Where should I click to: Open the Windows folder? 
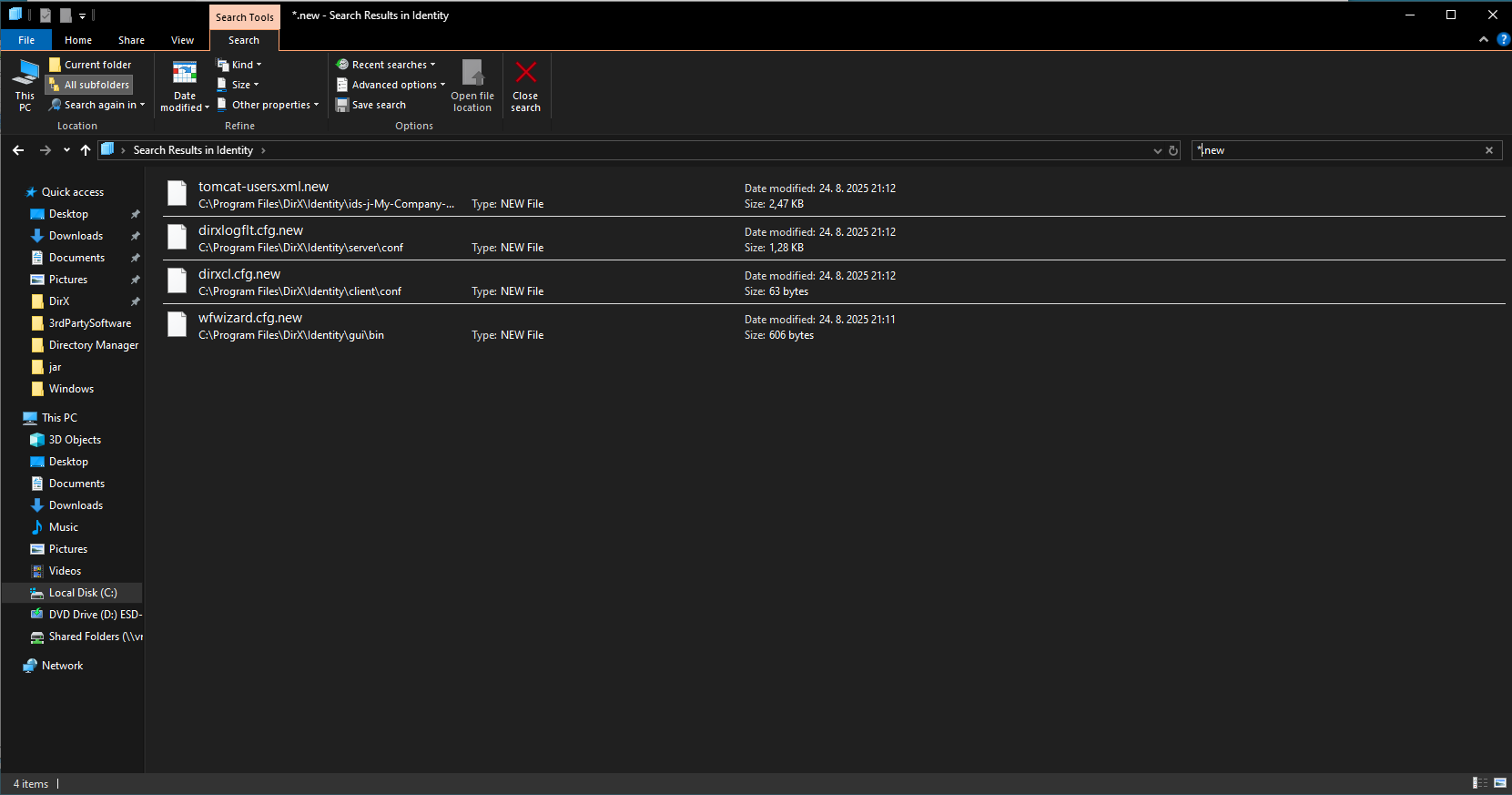[x=71, y=389]
